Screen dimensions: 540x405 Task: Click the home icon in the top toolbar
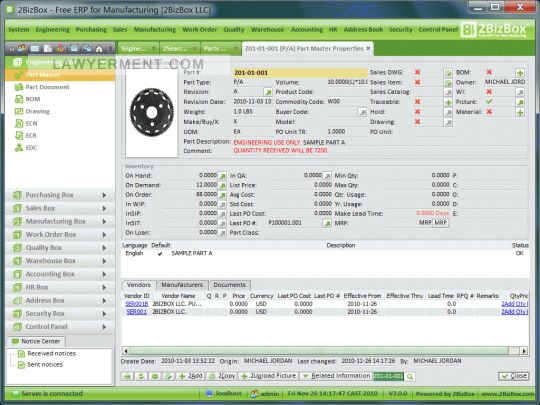[99, 49]
